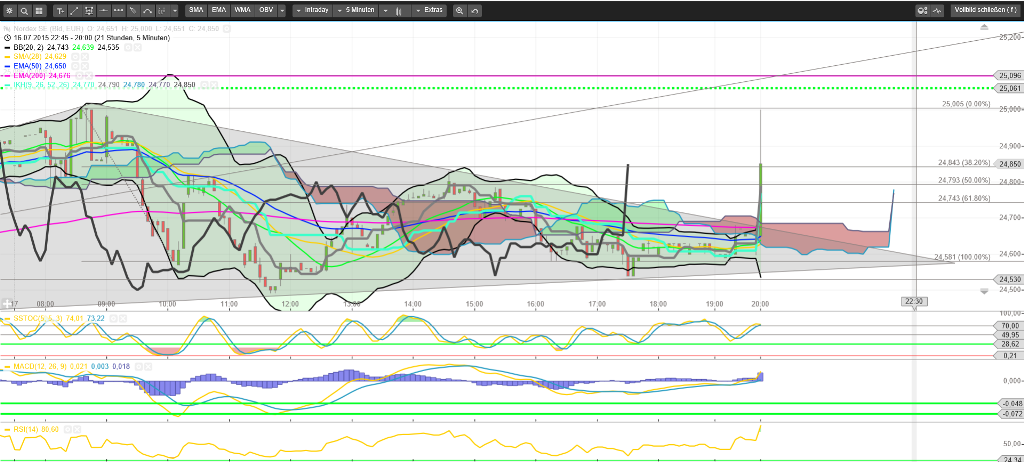The image size is (1024, 462).
Task: Click the 24,743 (61.80%) Fibonacci label
Action: (964, 198)
